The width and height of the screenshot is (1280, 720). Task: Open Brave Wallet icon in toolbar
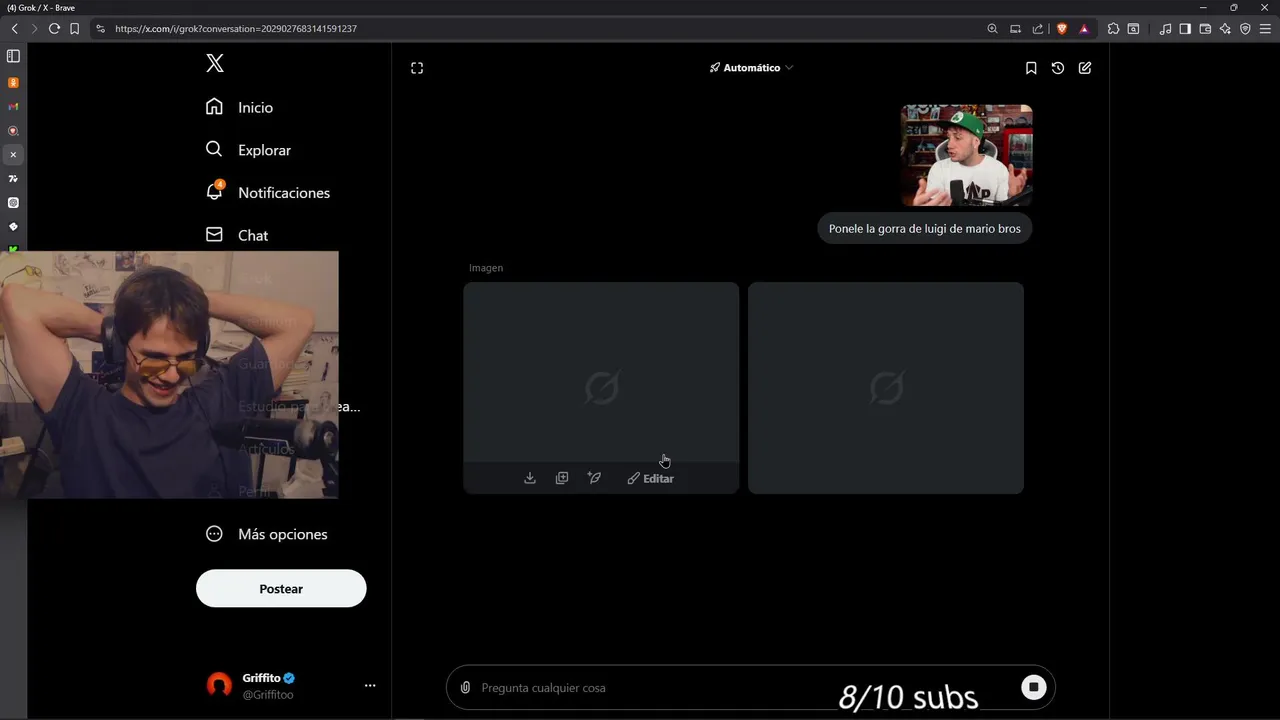coord(1205,29)
